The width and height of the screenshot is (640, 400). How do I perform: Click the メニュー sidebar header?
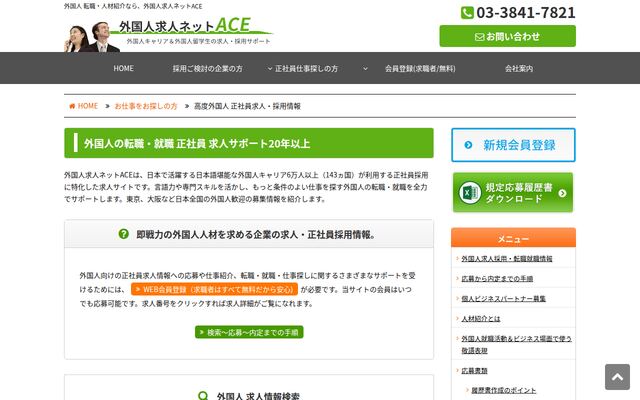[x=513, y=238]
